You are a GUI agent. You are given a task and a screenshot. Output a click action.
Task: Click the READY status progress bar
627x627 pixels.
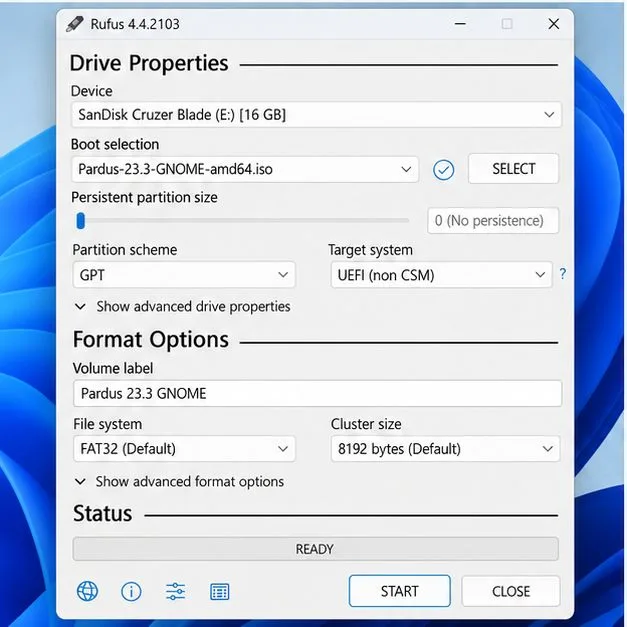tap(315, 549)
